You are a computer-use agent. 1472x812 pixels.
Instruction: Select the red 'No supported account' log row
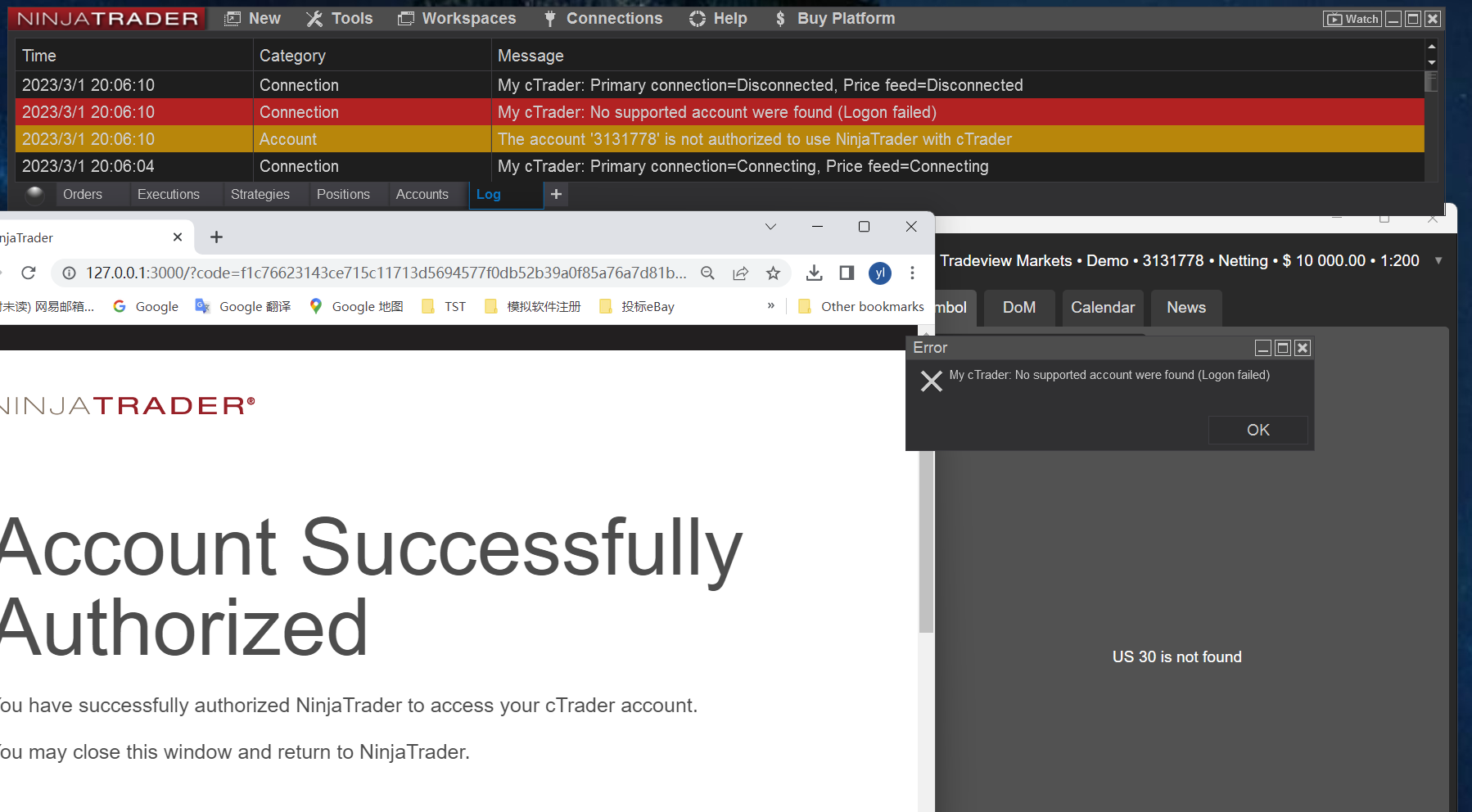pos(720,112)
